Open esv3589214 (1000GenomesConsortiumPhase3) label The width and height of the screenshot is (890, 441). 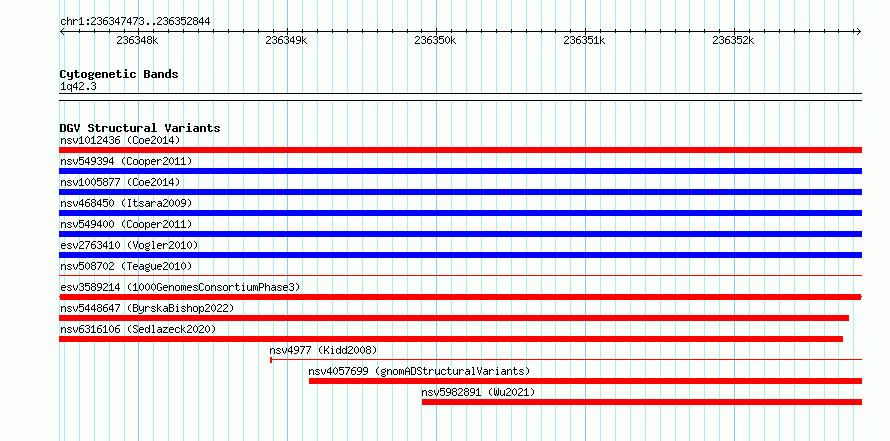[x=180, y=287]
